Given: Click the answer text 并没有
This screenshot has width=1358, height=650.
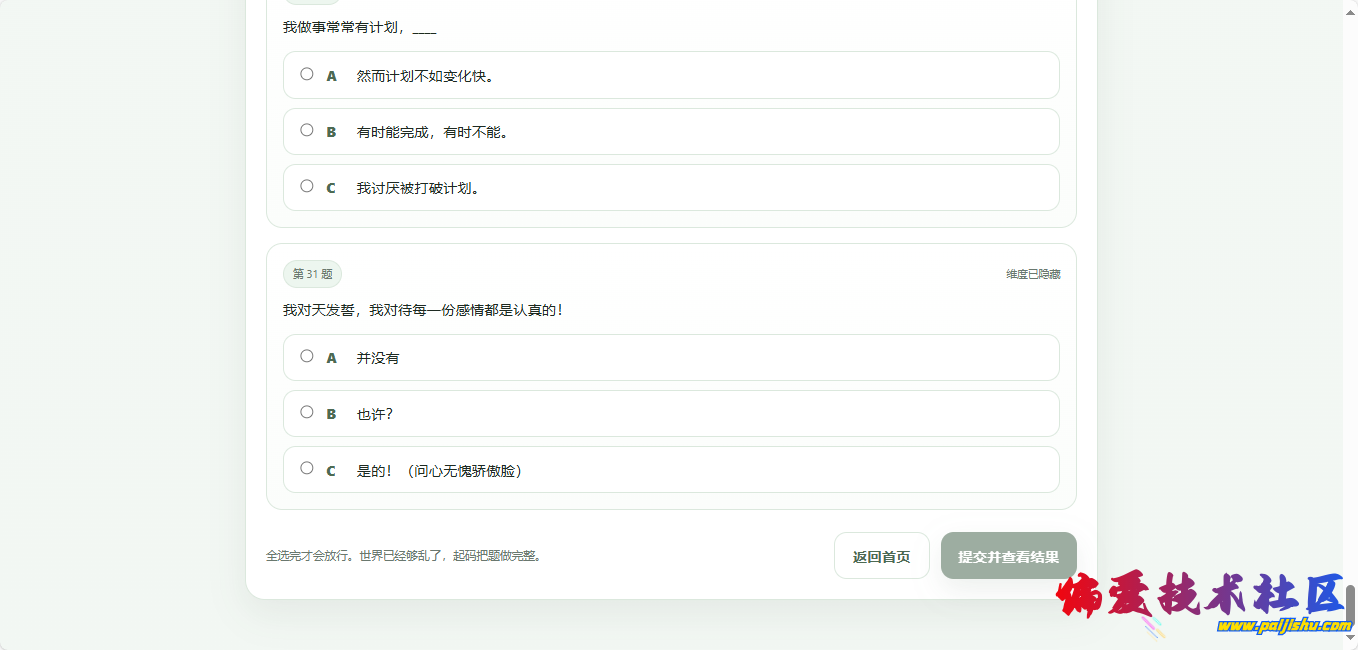Looking at the screenshot, I should 378,358.
